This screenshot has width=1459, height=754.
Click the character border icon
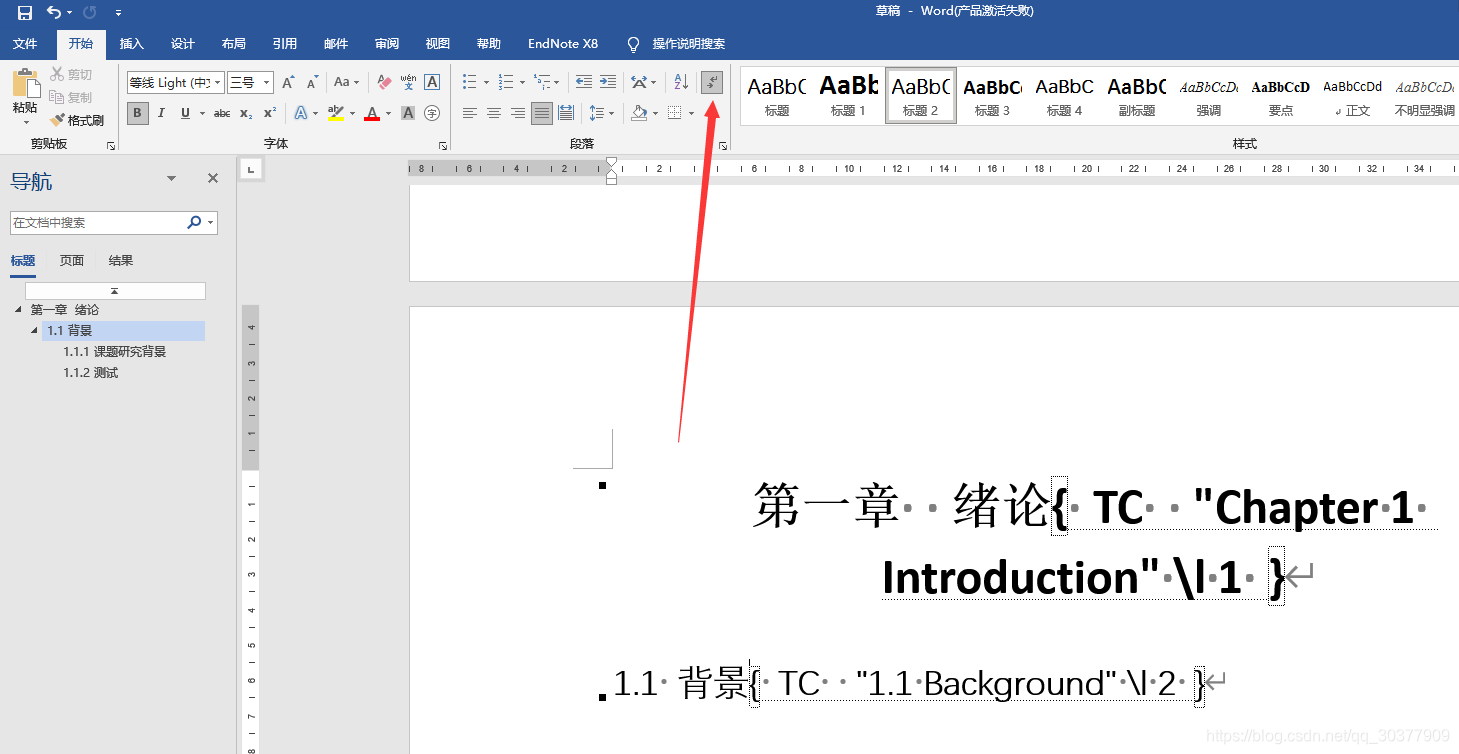[x=432, y=82]
